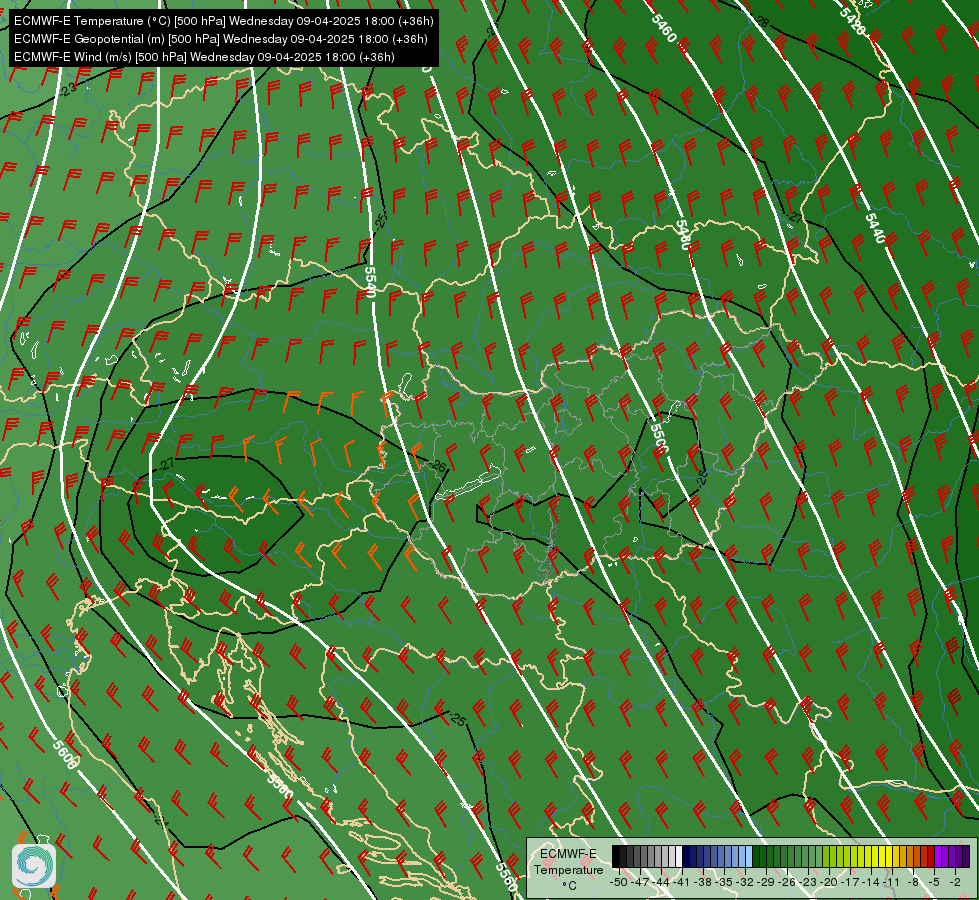
Task: Click the -47 value in the legend
Action: point(640,882)
